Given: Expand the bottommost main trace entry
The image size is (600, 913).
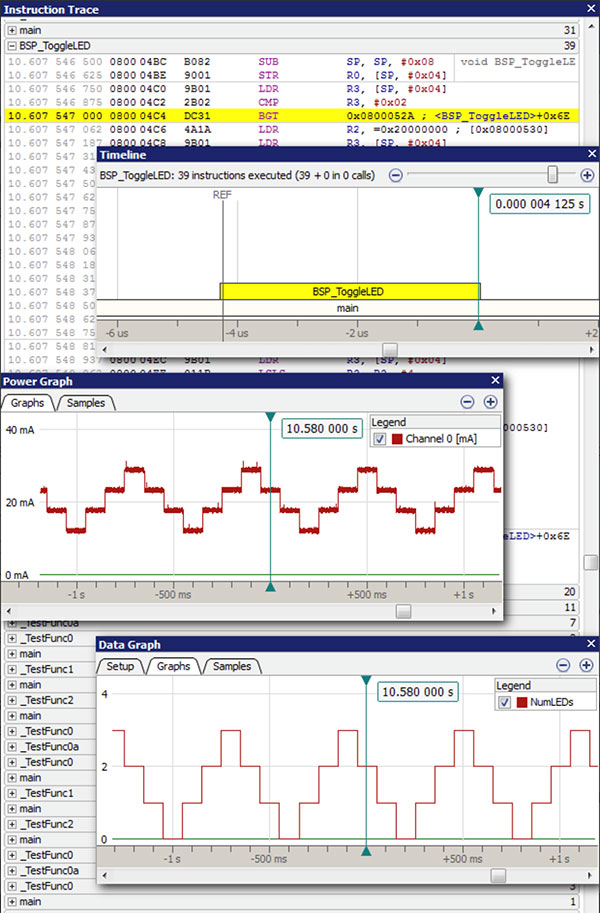Looking at the screenshot, I should pos(11,902).
